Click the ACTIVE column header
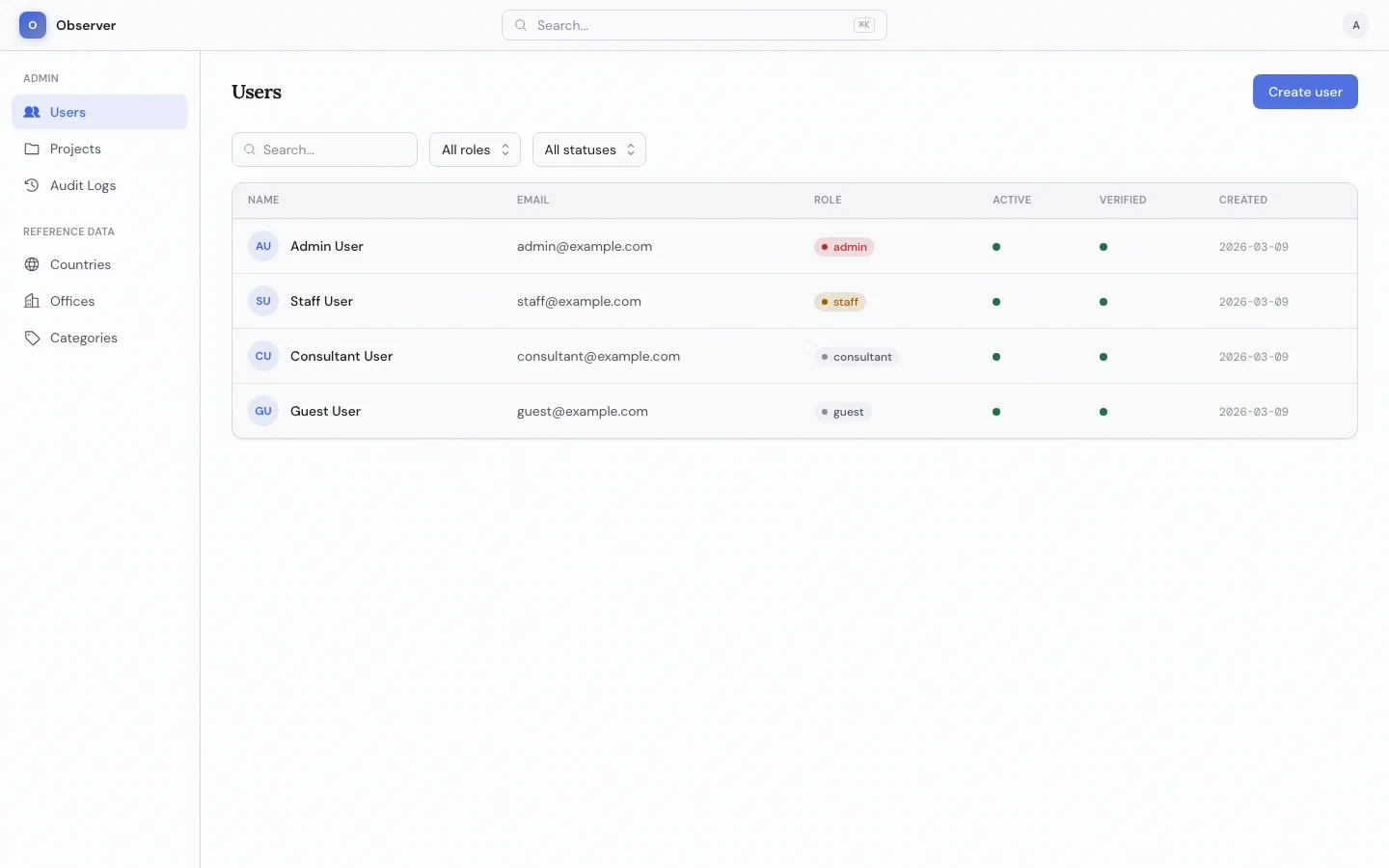Viewport: 1389px width, 868px height. [x=1012, y=200]
